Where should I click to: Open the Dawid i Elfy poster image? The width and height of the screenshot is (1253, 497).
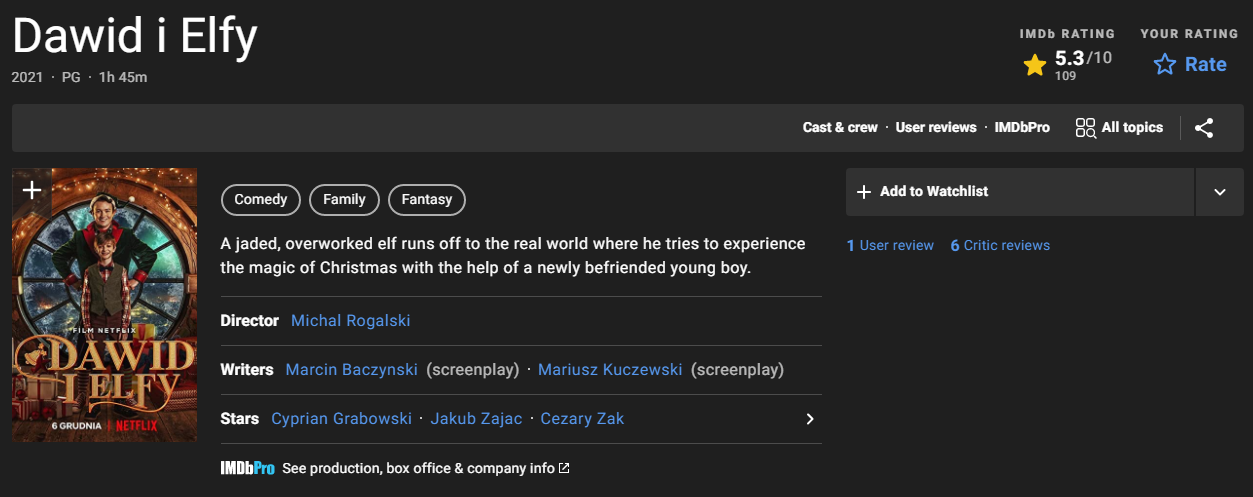pos(105,305)
